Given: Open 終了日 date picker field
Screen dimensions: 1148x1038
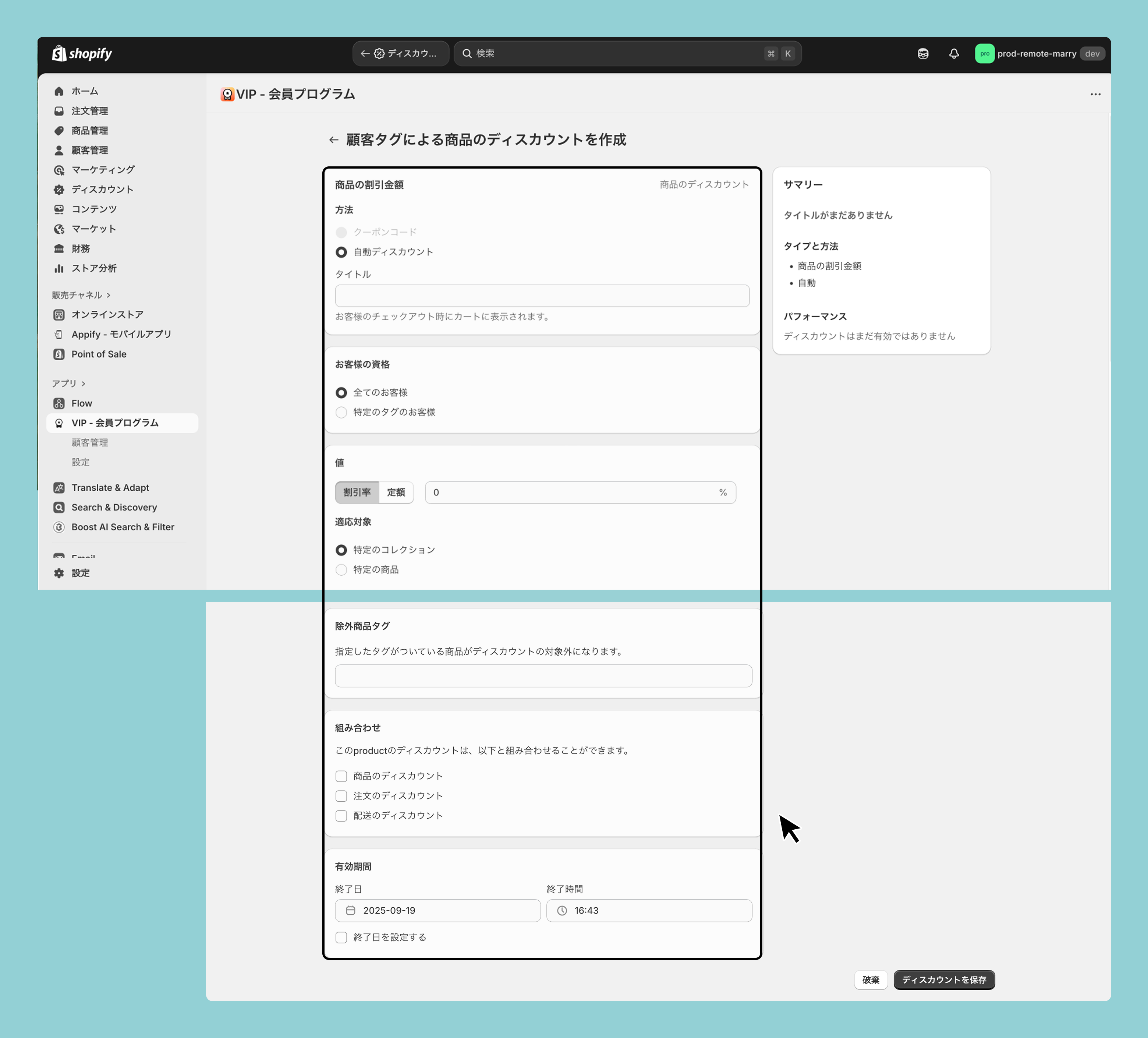Looking at the screenshot, I should point(437,910).
